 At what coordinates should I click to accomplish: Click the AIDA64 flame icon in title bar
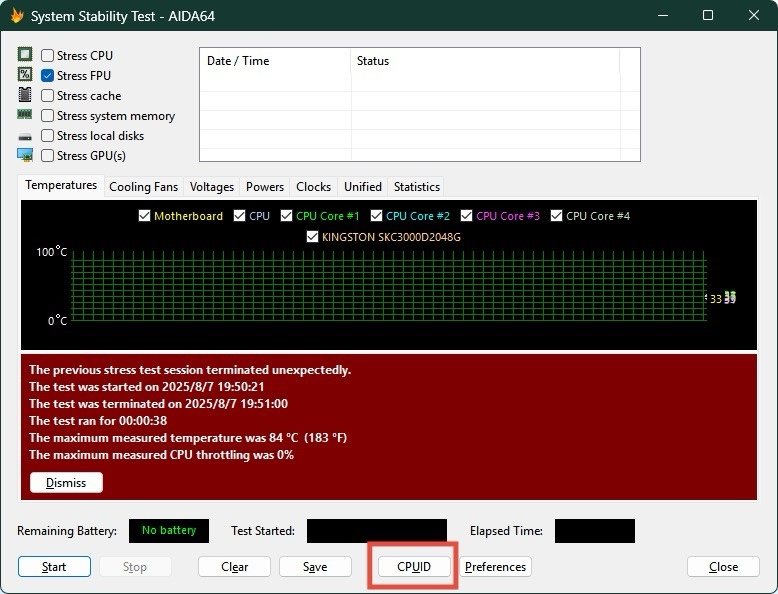(16, 16)
